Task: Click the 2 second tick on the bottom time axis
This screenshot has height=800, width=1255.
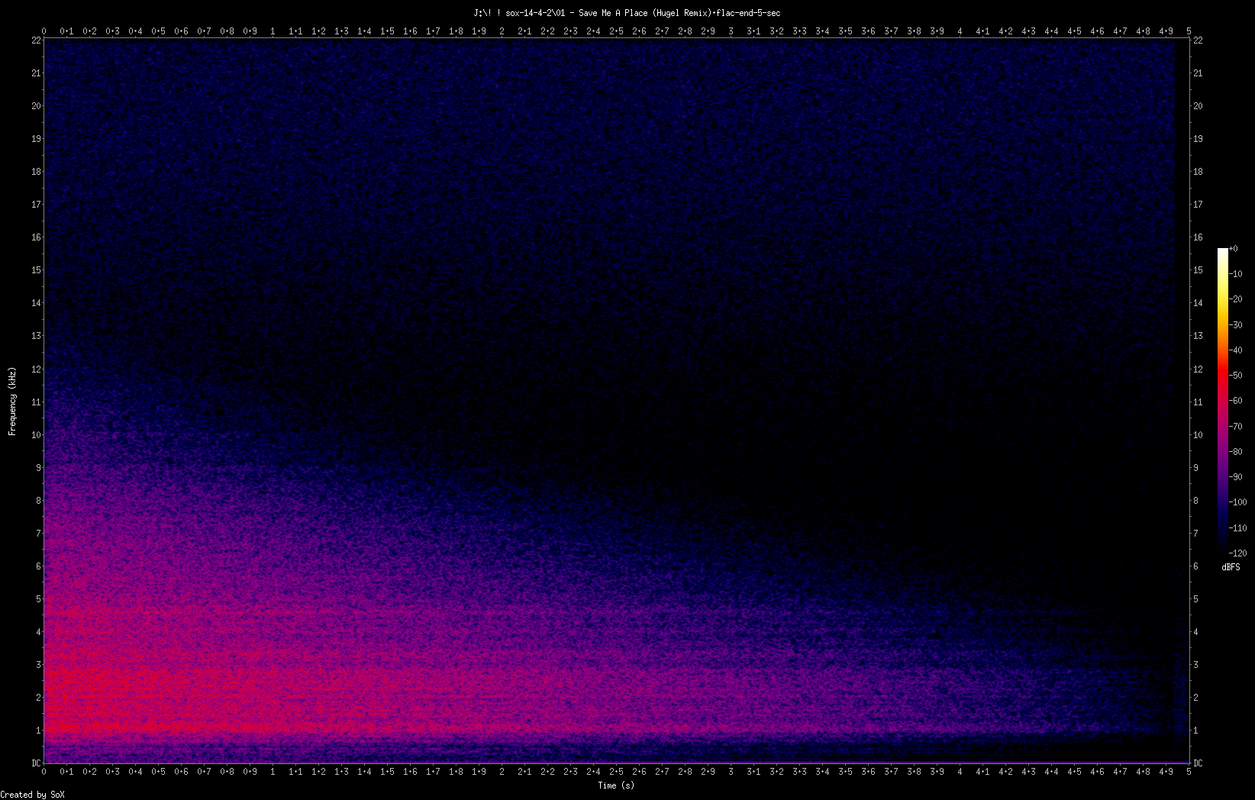Action: (x=502, y=772)
